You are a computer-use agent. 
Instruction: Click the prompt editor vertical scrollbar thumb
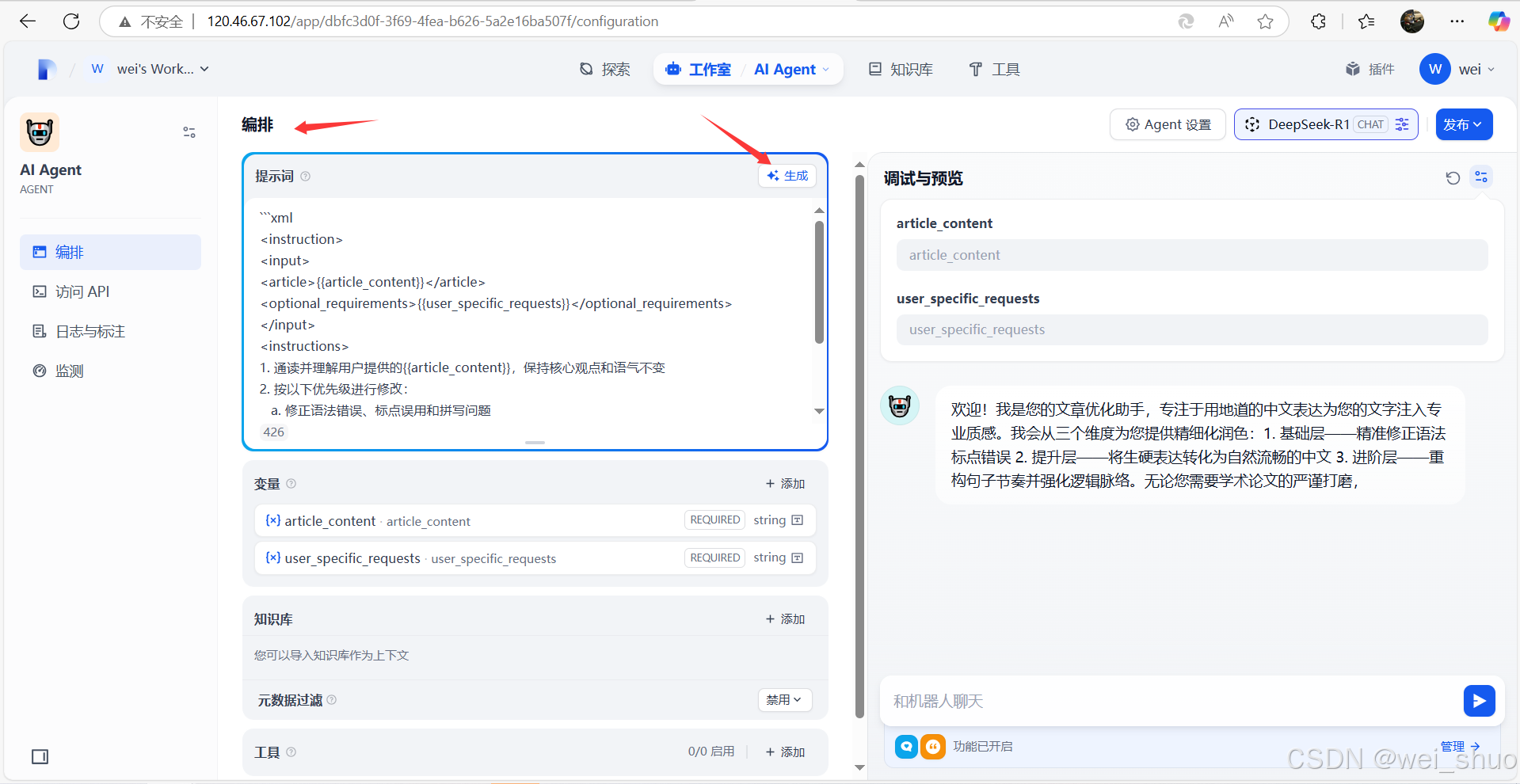(x=819, y=282)
